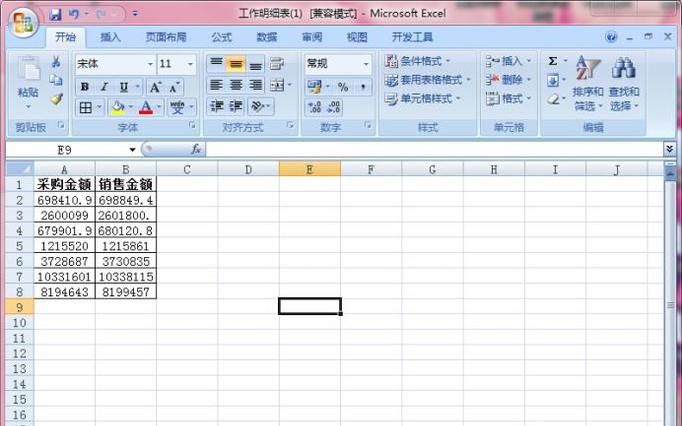Toggle wrap text
682x426 pixels.
click(277, 64)
